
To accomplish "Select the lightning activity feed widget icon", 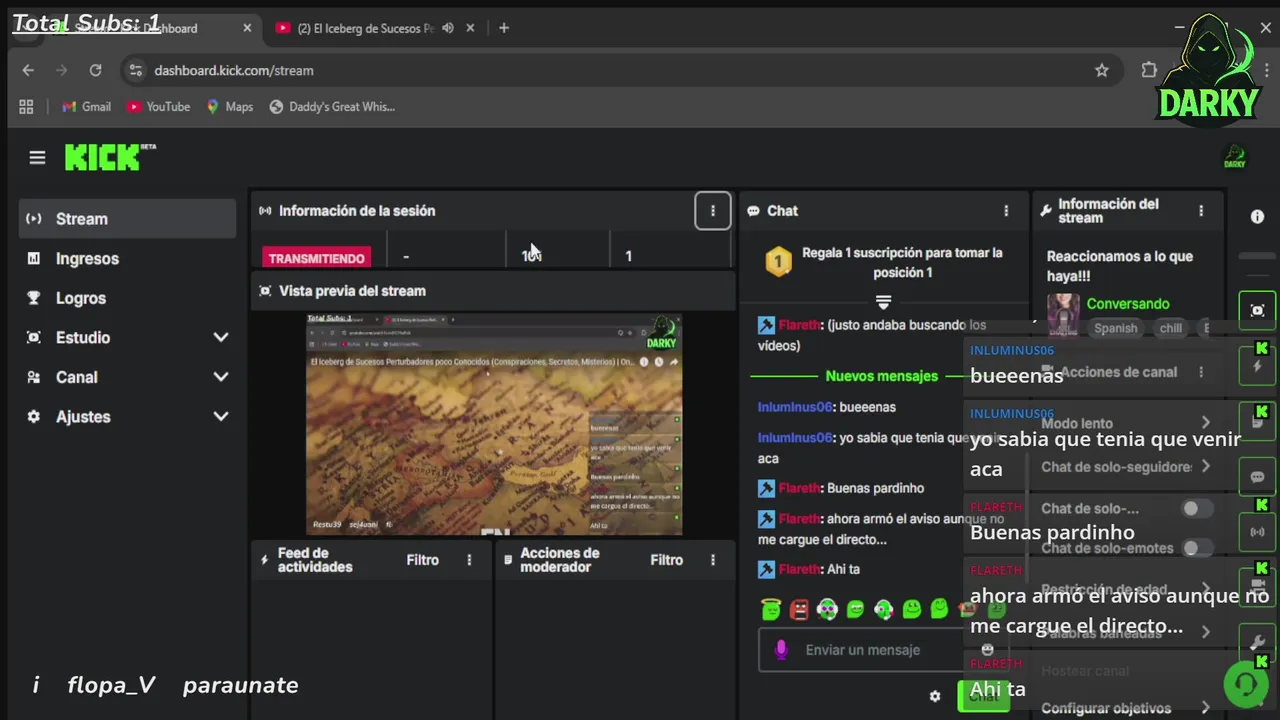I will coord(1257,366).
